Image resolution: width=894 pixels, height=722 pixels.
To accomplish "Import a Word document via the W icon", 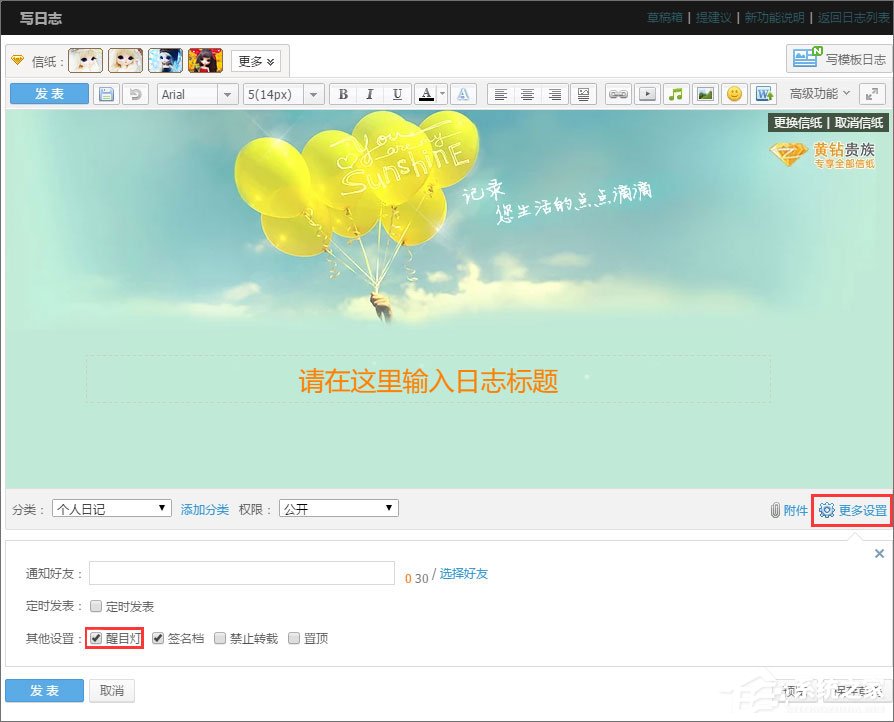I will [764, 94].
